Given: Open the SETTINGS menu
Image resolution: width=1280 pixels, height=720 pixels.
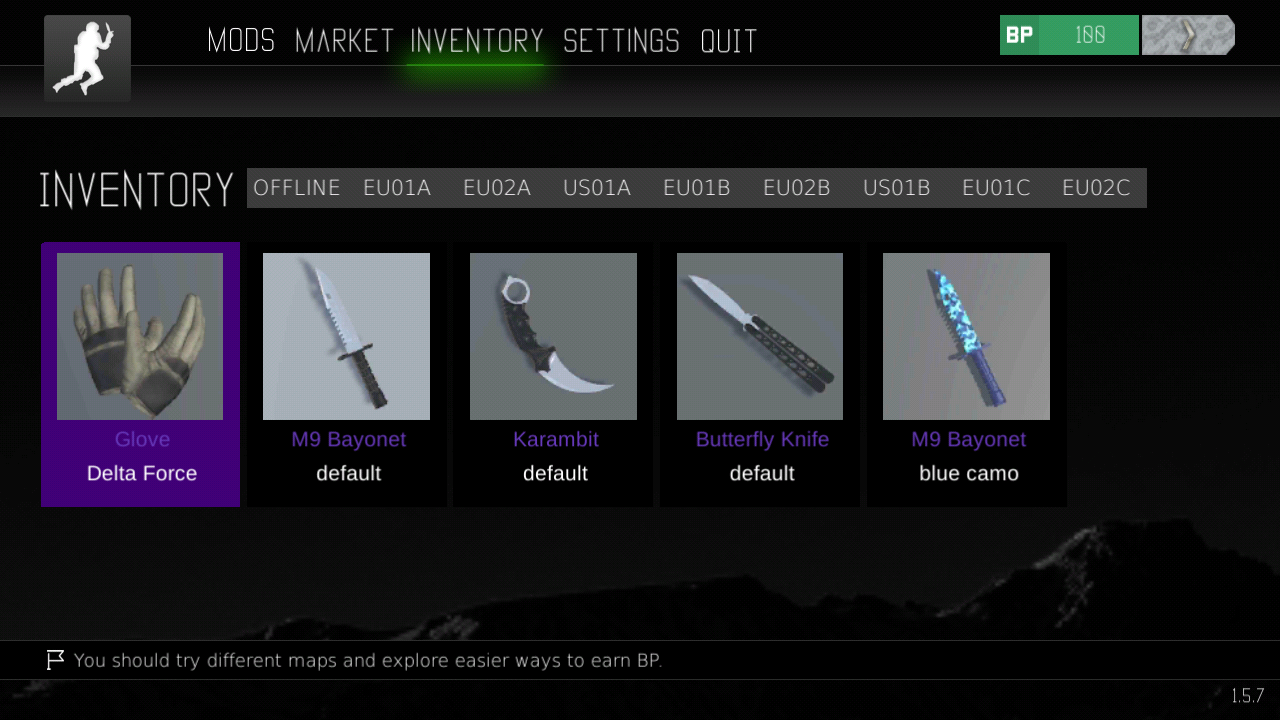Looking at the screenshot, I should point(621,41).
